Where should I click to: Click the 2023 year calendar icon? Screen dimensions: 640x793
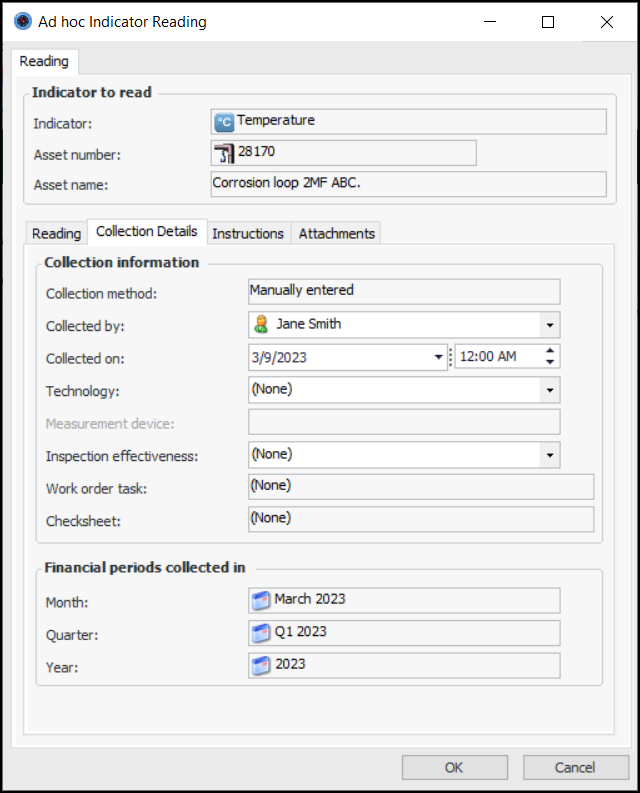coord(261,666)
